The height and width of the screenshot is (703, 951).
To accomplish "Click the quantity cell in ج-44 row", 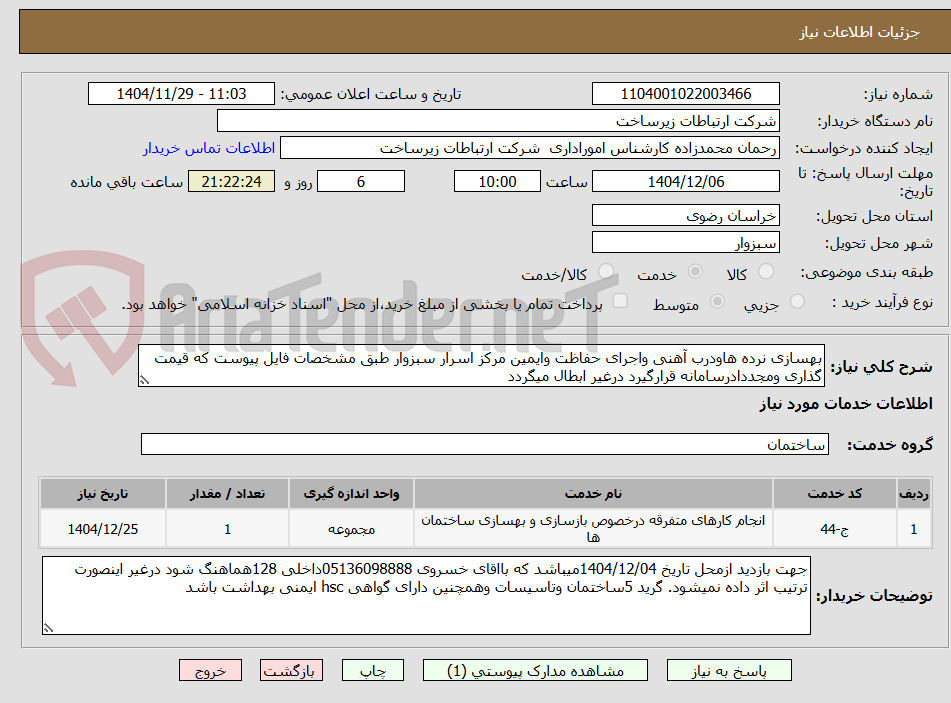I will pos(227,529).
